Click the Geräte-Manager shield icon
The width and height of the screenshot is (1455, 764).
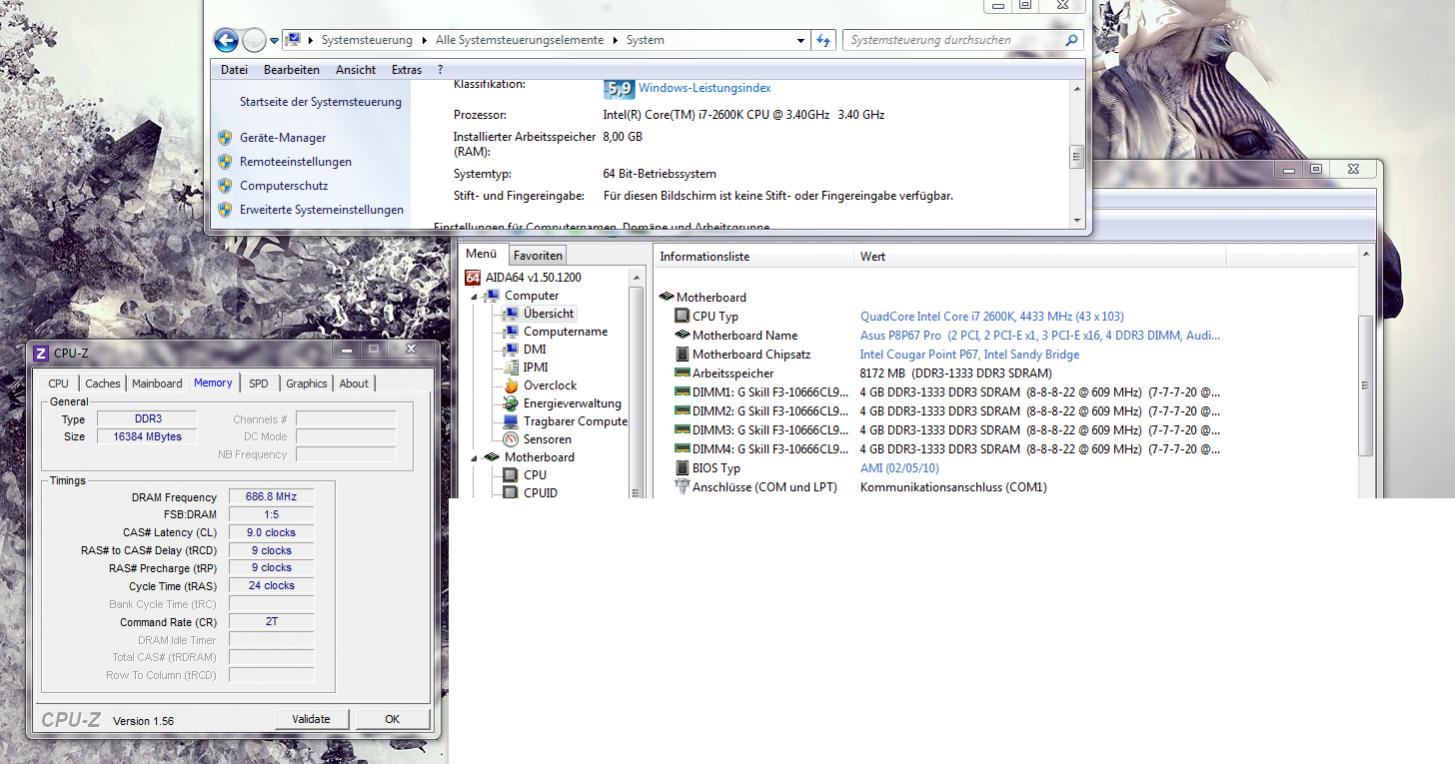pos(224,138)
